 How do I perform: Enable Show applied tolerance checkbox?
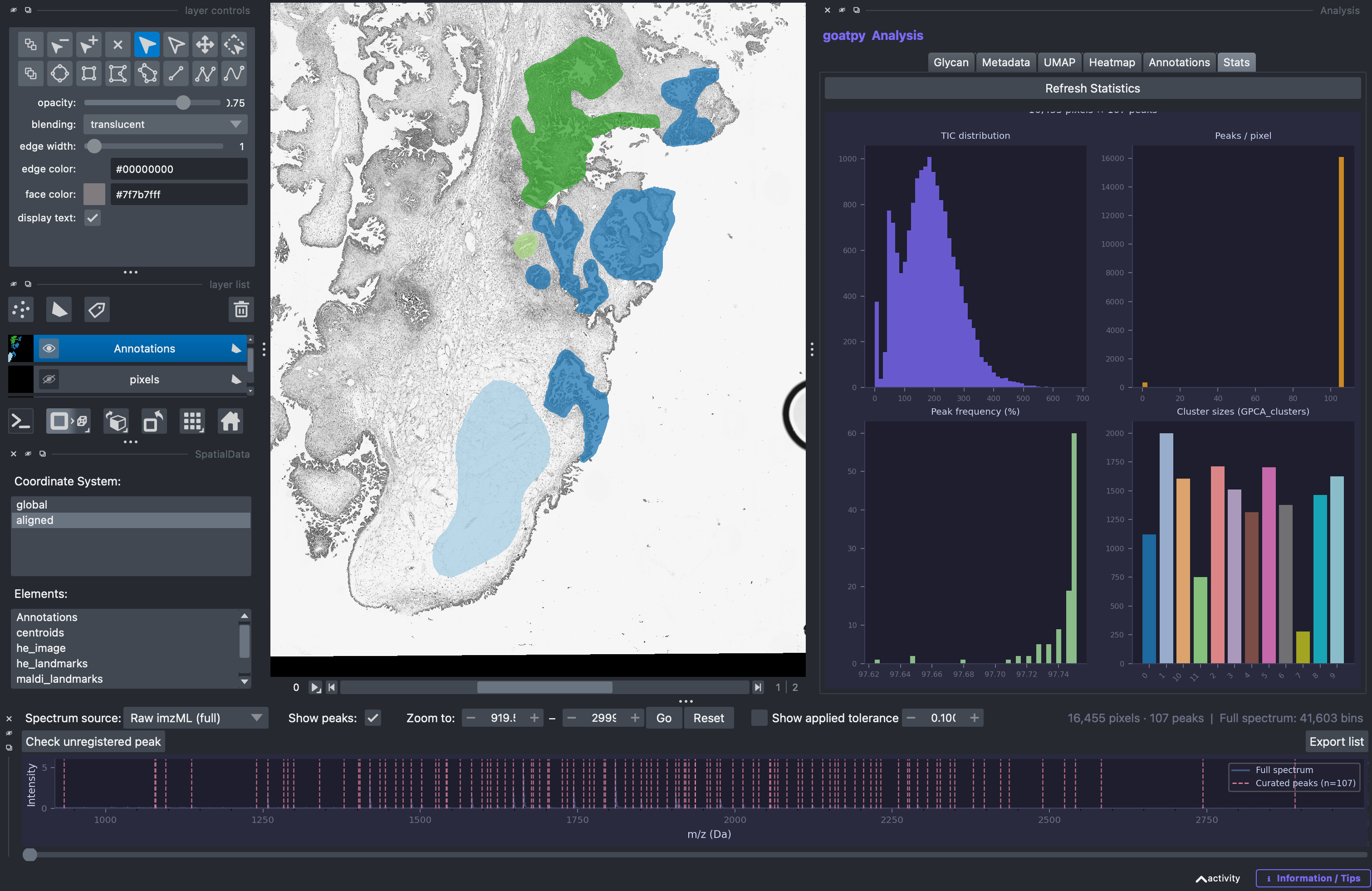point(759,718)
